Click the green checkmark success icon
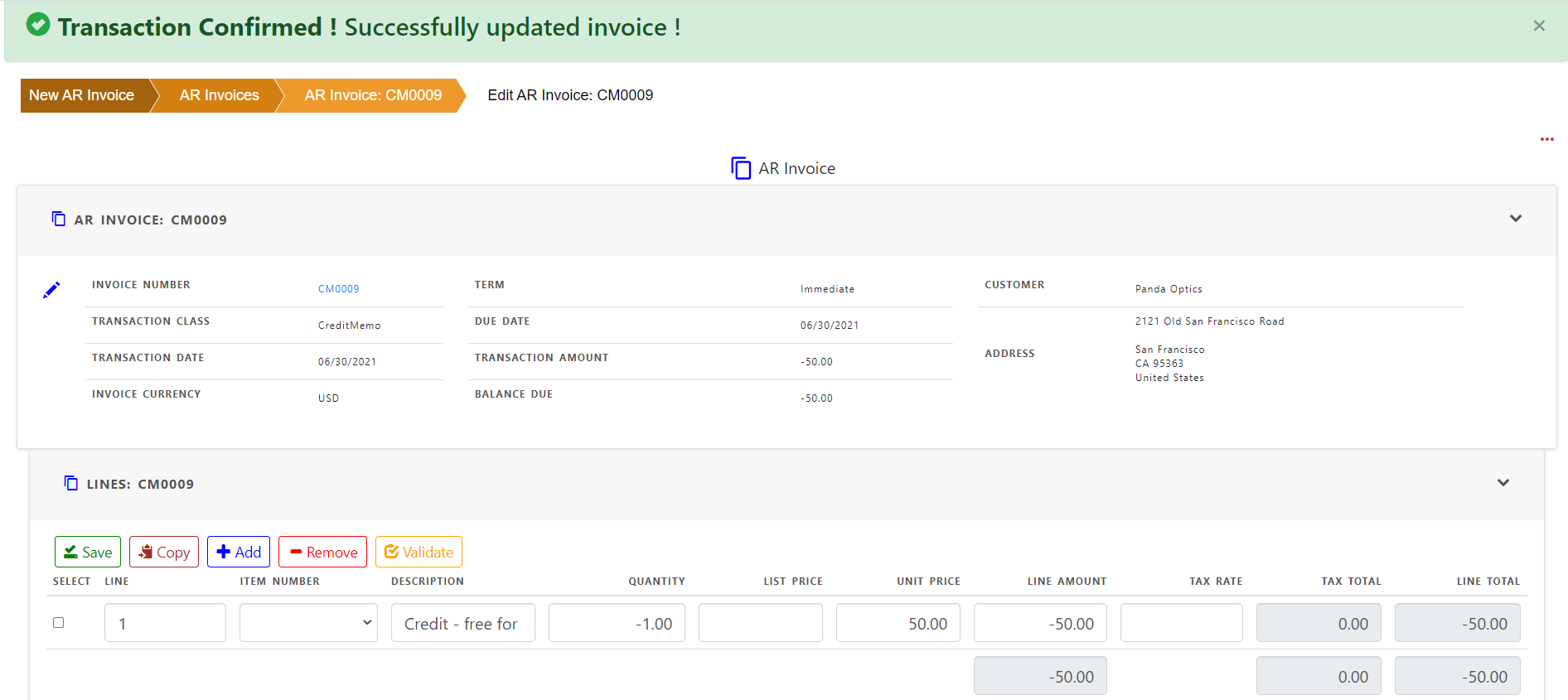The height and width of the screenshot is (700, 1568). 38,25
